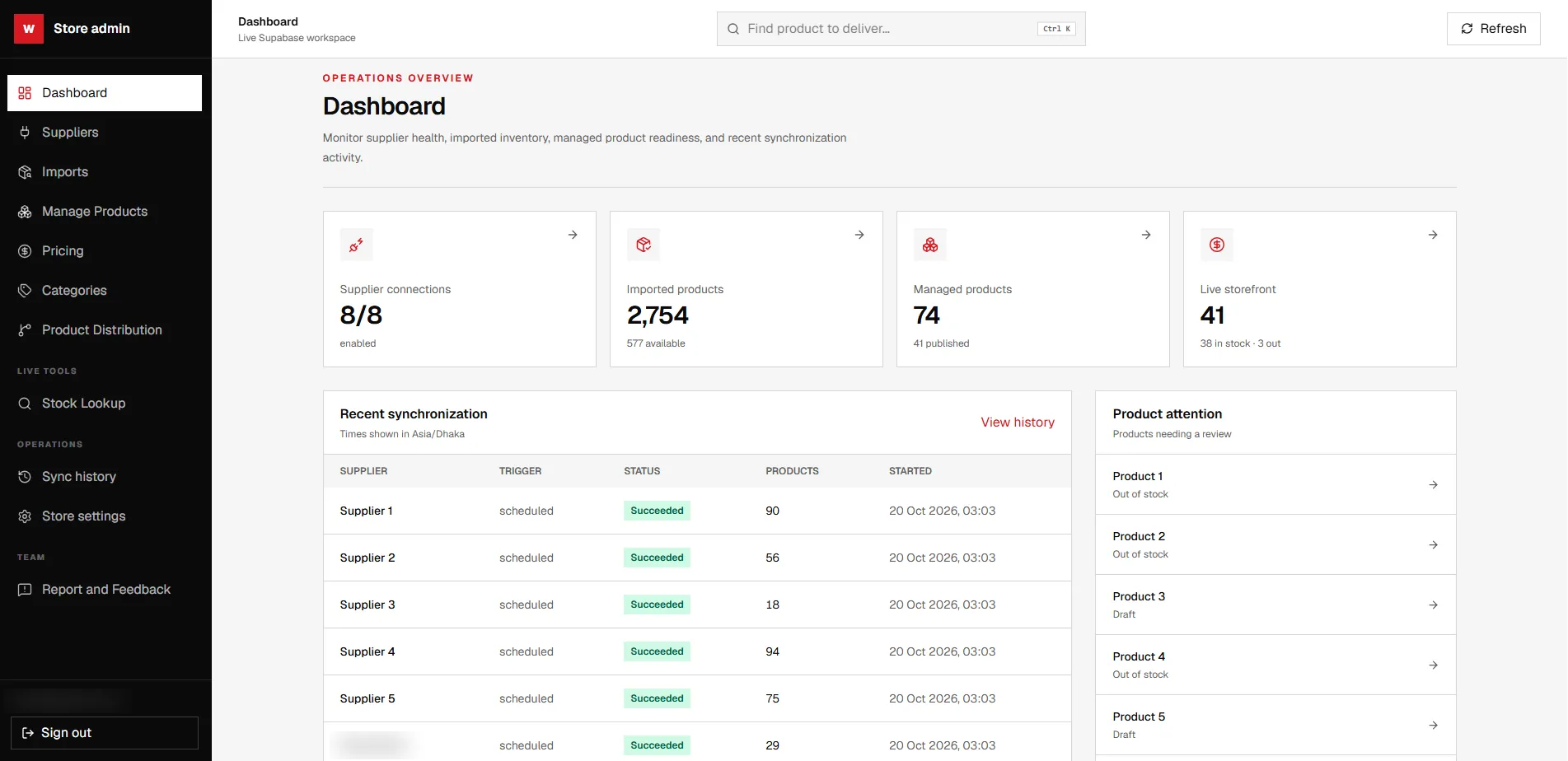Open Product 1 attention item arrow
The height and width of the screenshot is (761, 1568).
1434,485
